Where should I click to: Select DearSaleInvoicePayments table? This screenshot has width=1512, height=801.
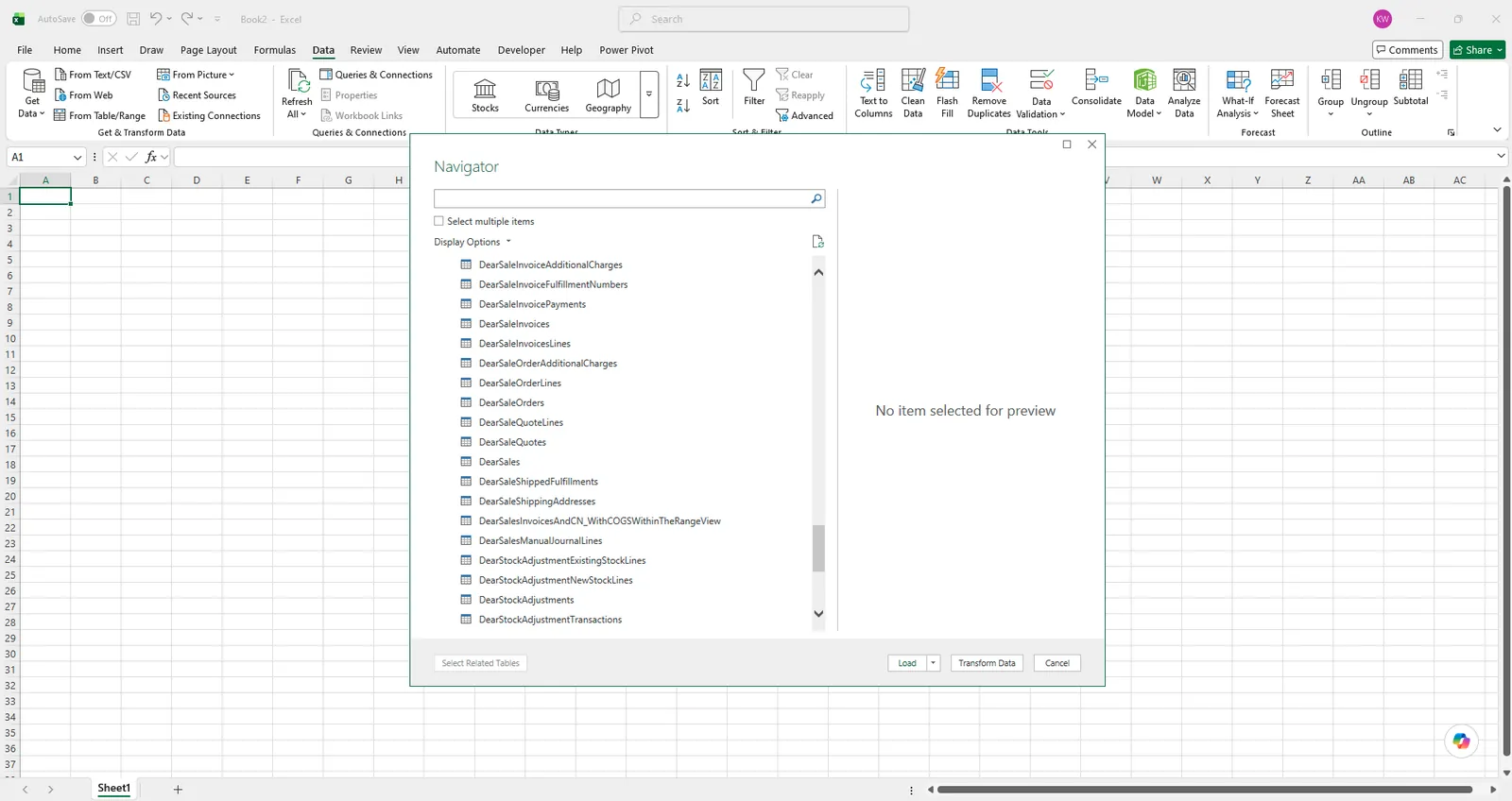click(x=532, y=304)
